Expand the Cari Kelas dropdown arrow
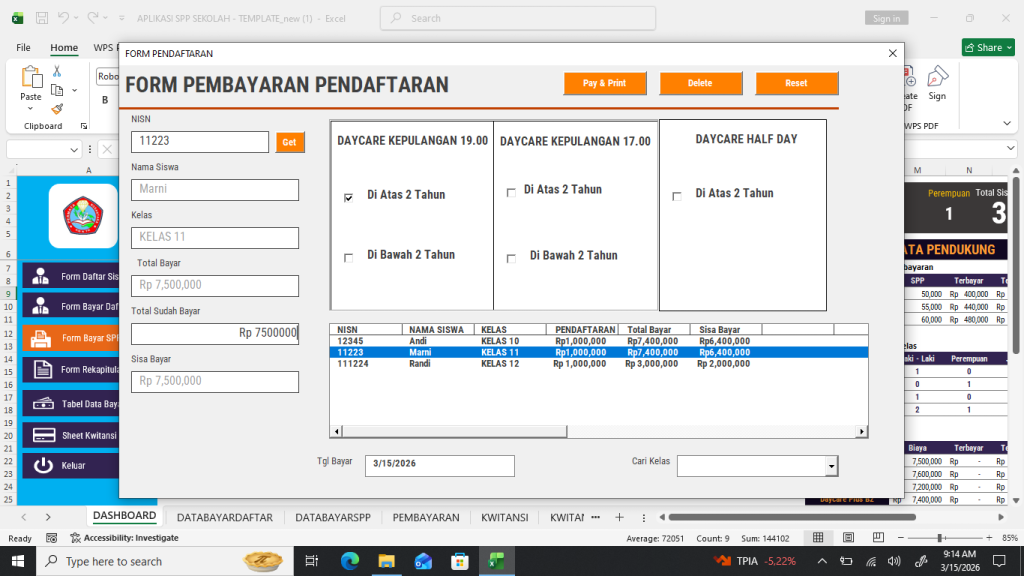The height and width of the screenshot is (576, 1024). click(x=830, y=467)
